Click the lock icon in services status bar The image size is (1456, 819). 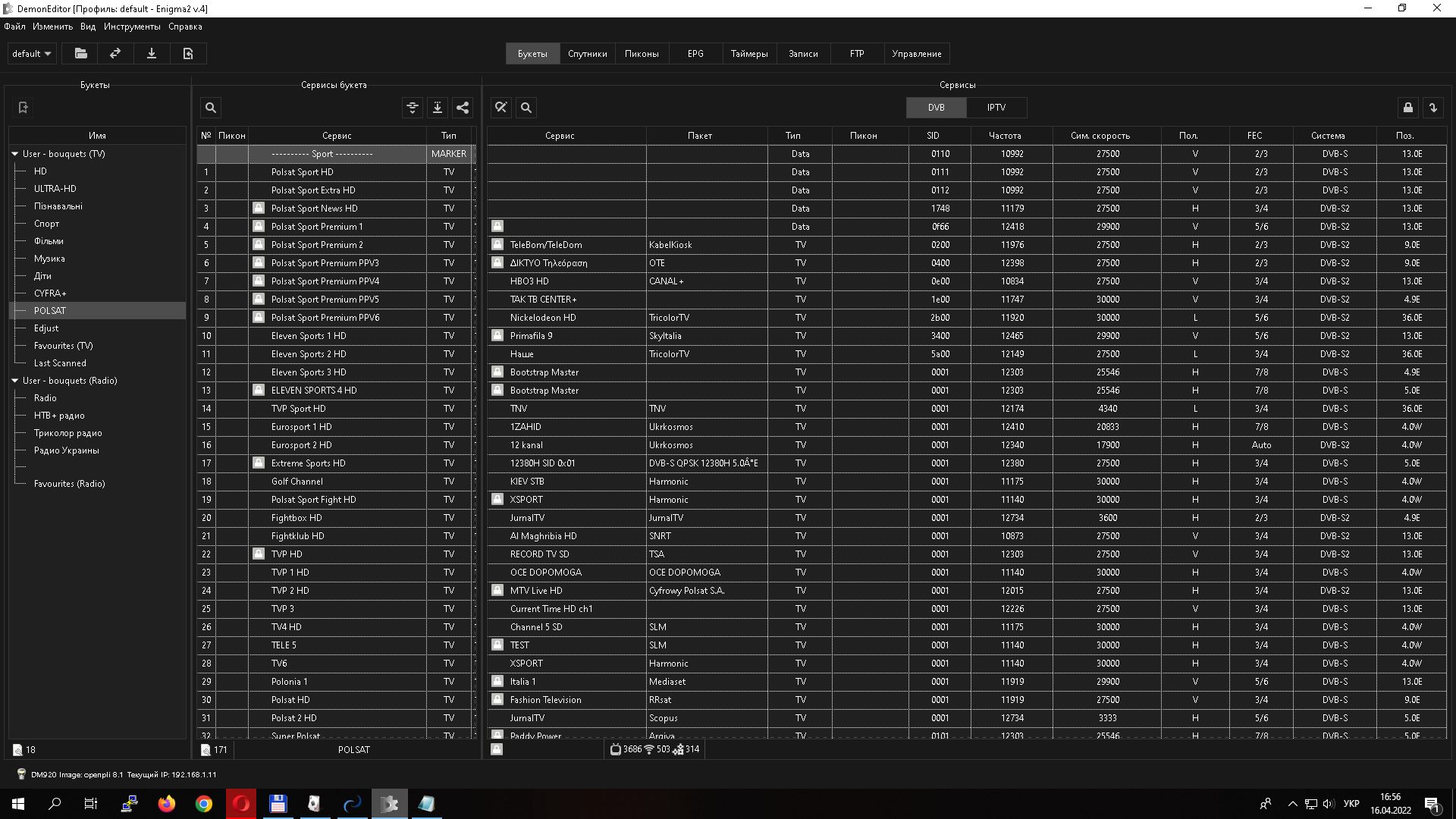497,749
